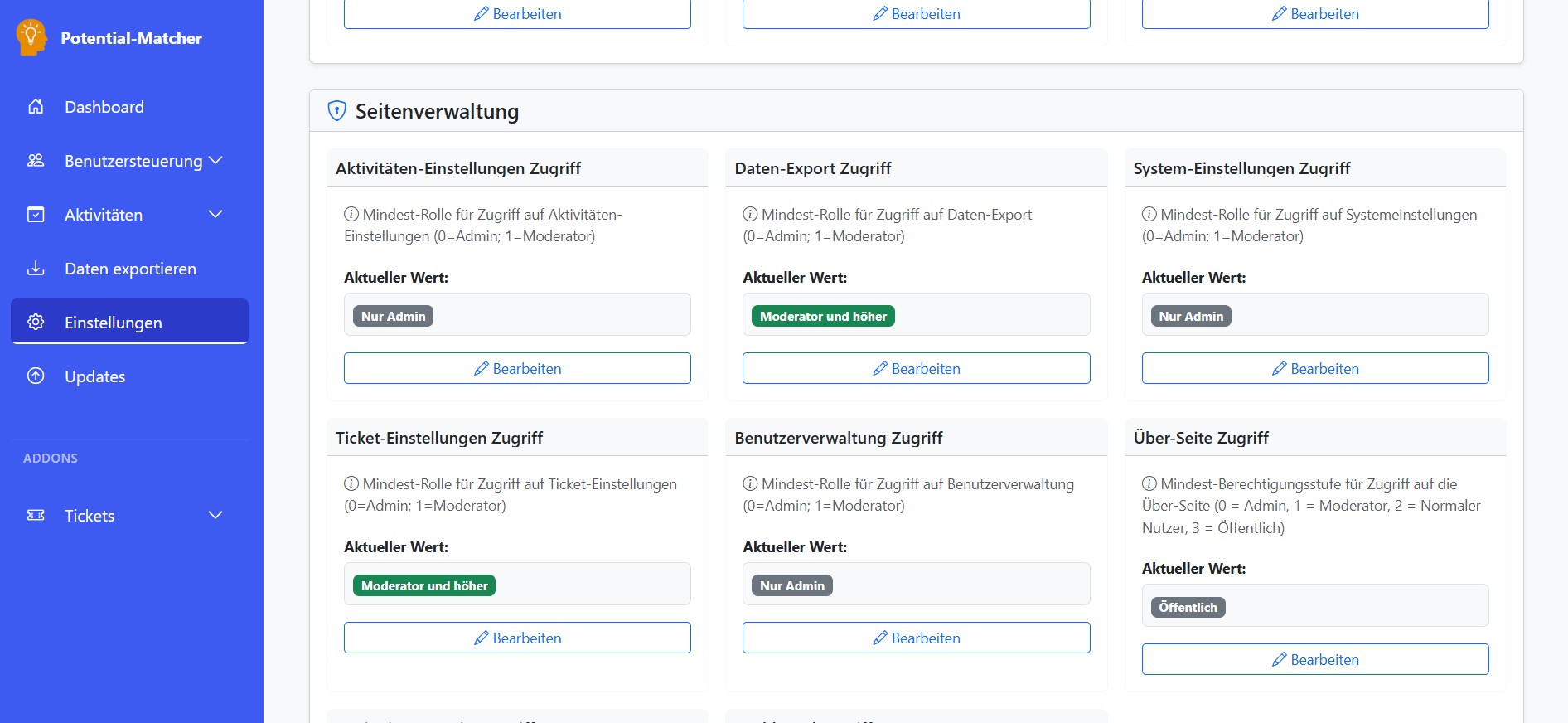Open the Updates menu item
The image size is (1568, 723).
click(95, 376)
